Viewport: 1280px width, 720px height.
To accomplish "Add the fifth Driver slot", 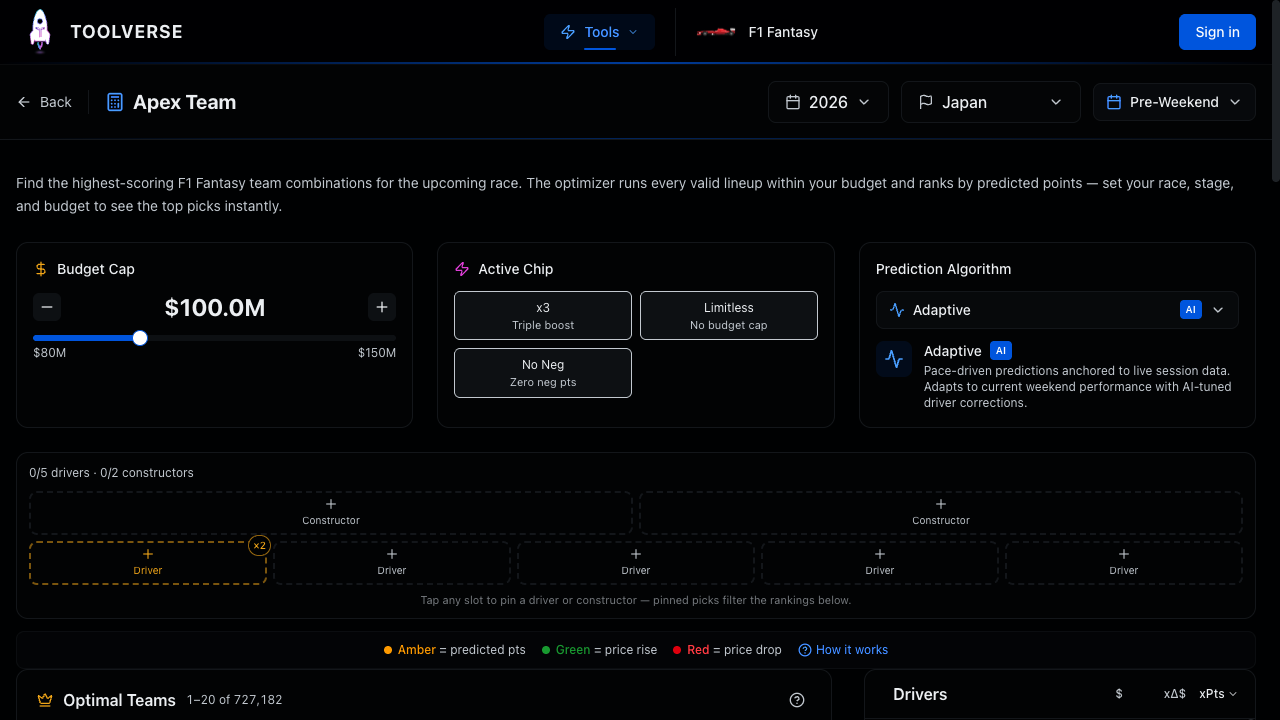I will [1124, 562].
